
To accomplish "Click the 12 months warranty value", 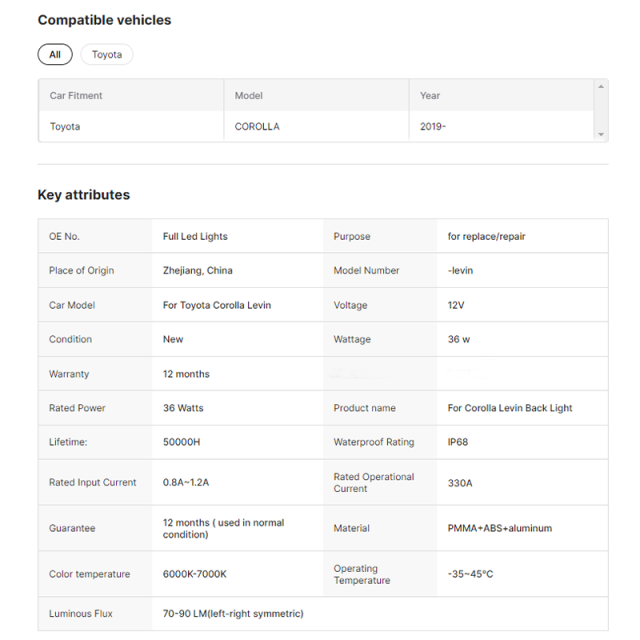I will tap(186, 374).
